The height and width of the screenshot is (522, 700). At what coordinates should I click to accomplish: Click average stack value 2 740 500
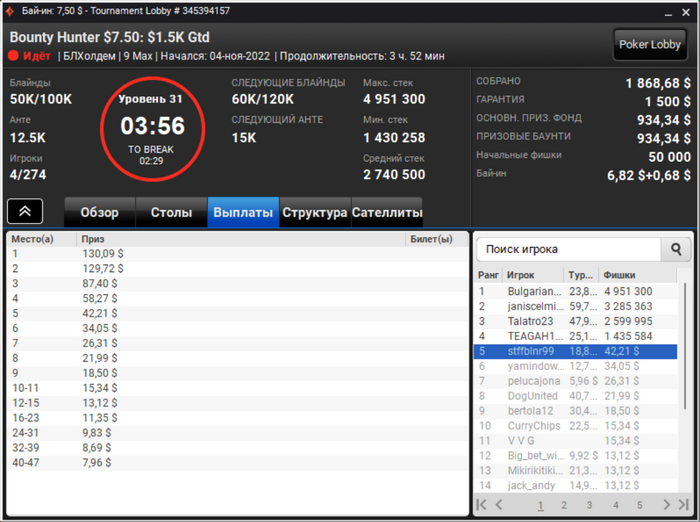pos(394,175)
